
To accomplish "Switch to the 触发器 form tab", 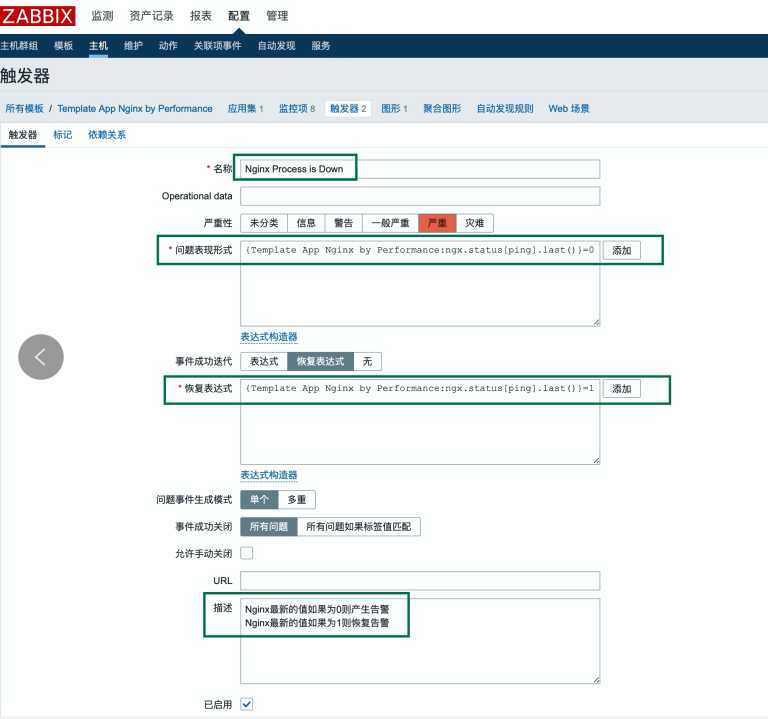I will [23, 135].
